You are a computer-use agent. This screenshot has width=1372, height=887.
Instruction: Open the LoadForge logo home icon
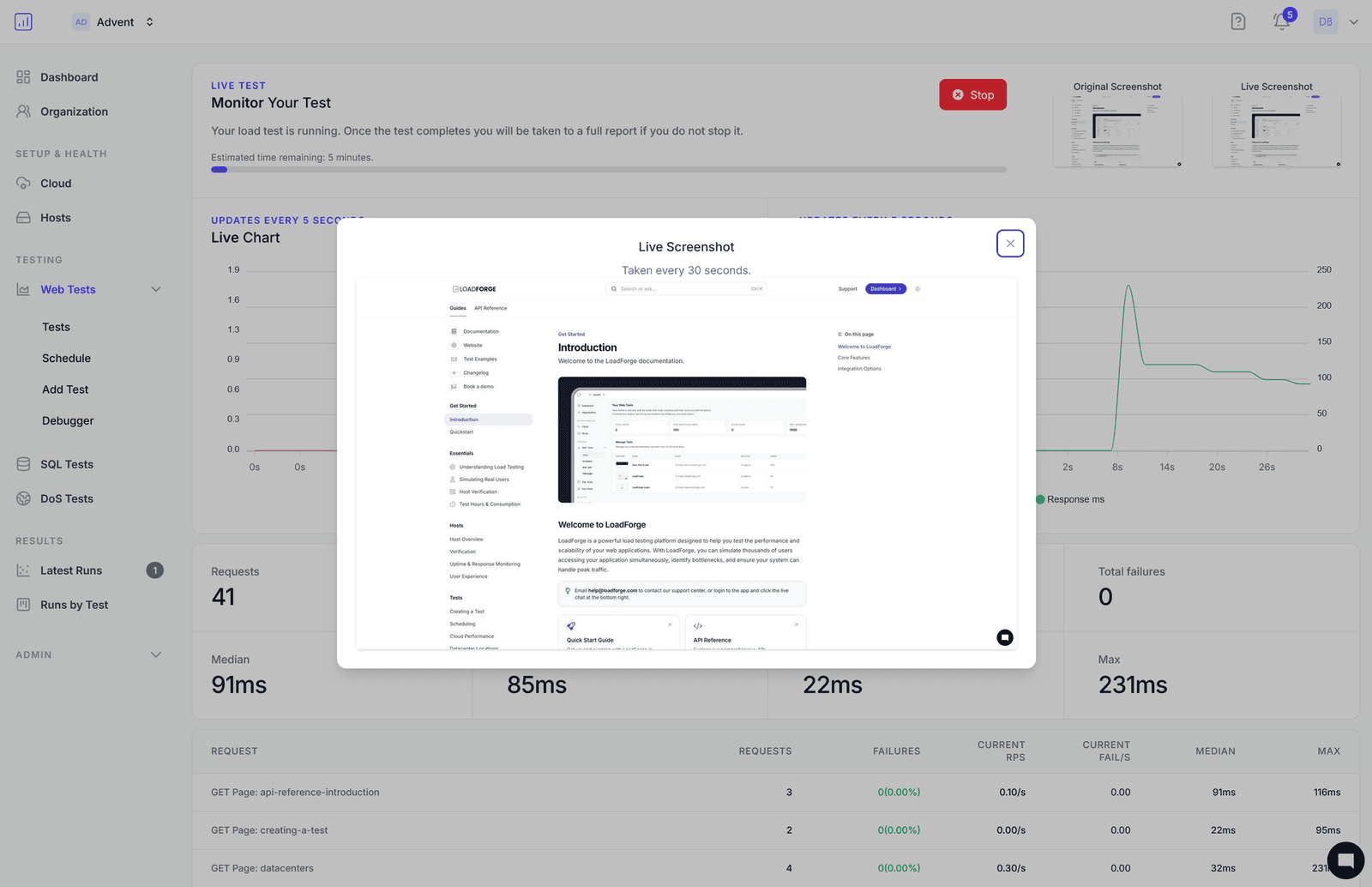click(x=23, y=21)
